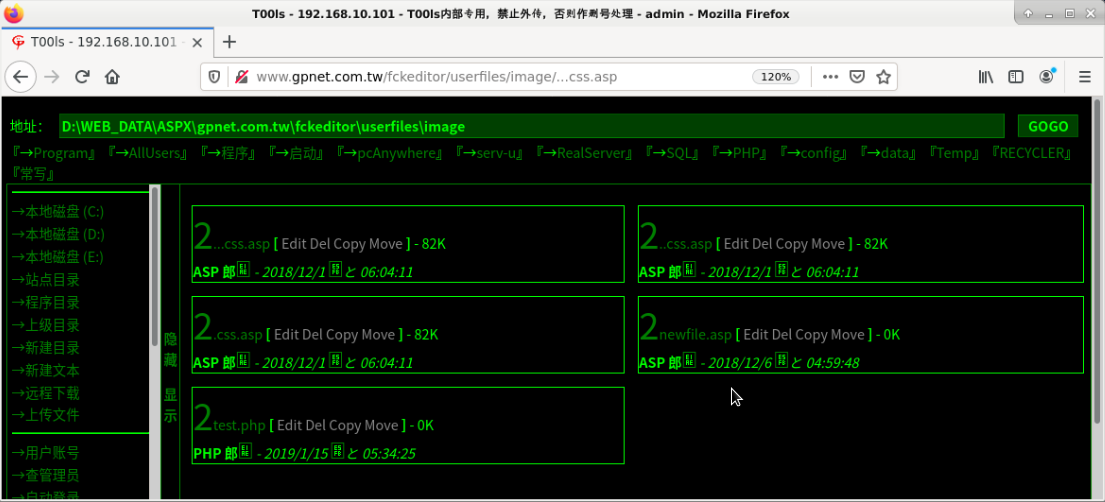The height and width of the screenshot is (502, 1105).
Task: Open the Library icon
Action: [986, 77]
